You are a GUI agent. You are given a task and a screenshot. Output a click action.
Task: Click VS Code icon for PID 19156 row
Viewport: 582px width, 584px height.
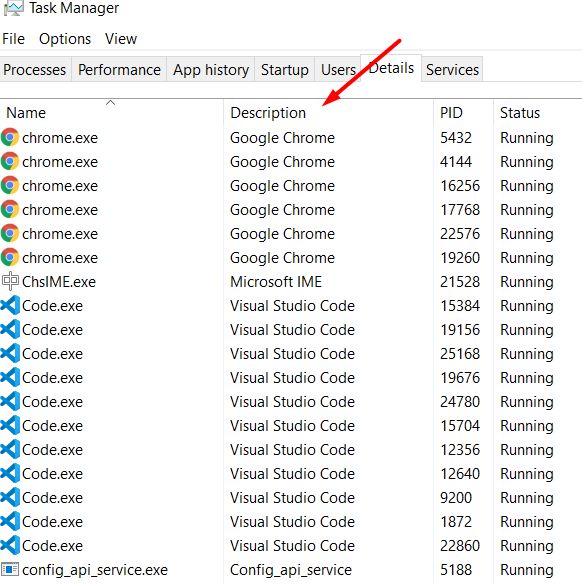point(10,330)
